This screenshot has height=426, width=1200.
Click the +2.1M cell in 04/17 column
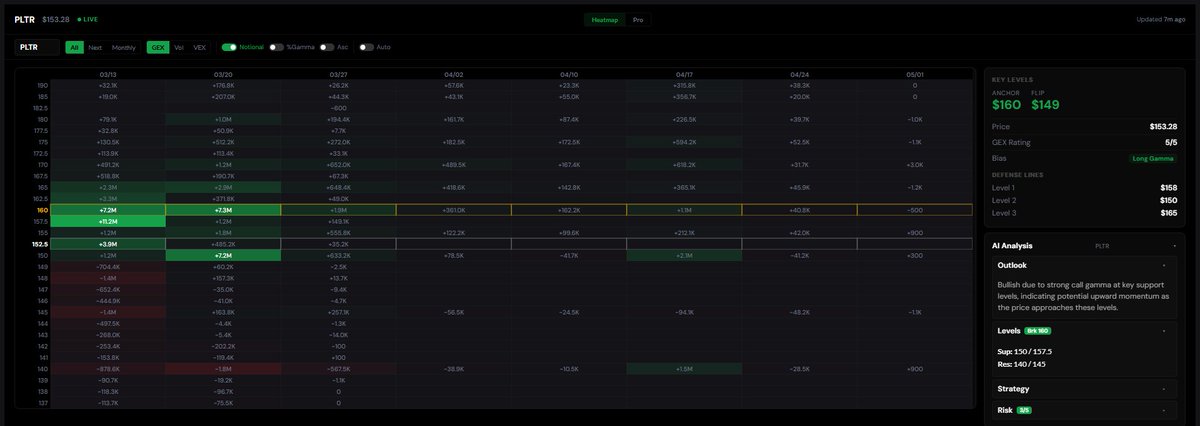click(x=684, y=255)
